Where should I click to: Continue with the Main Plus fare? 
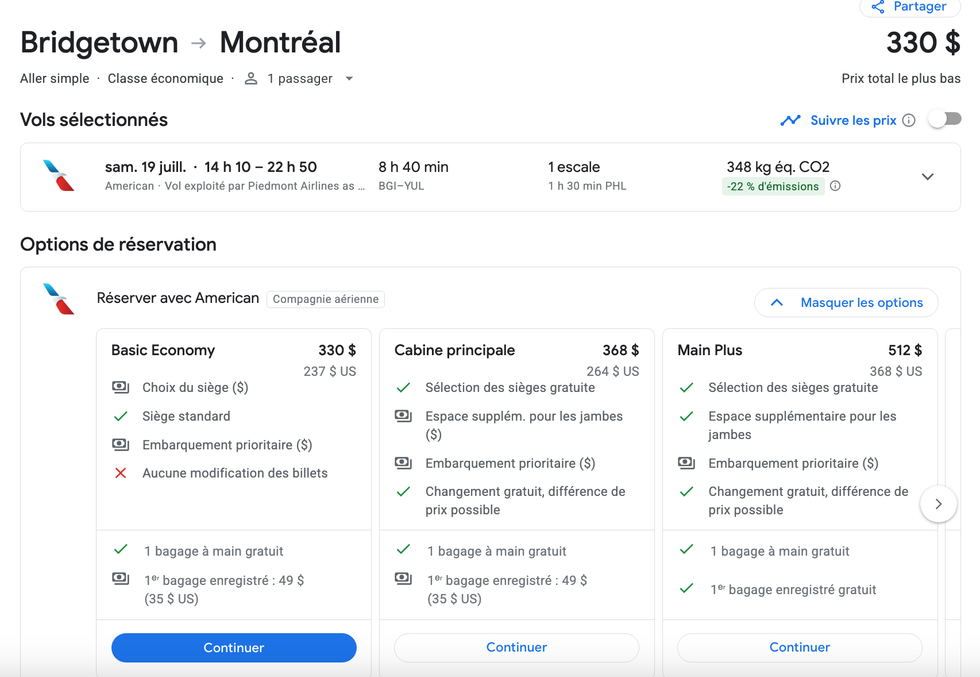coord(799,648)
